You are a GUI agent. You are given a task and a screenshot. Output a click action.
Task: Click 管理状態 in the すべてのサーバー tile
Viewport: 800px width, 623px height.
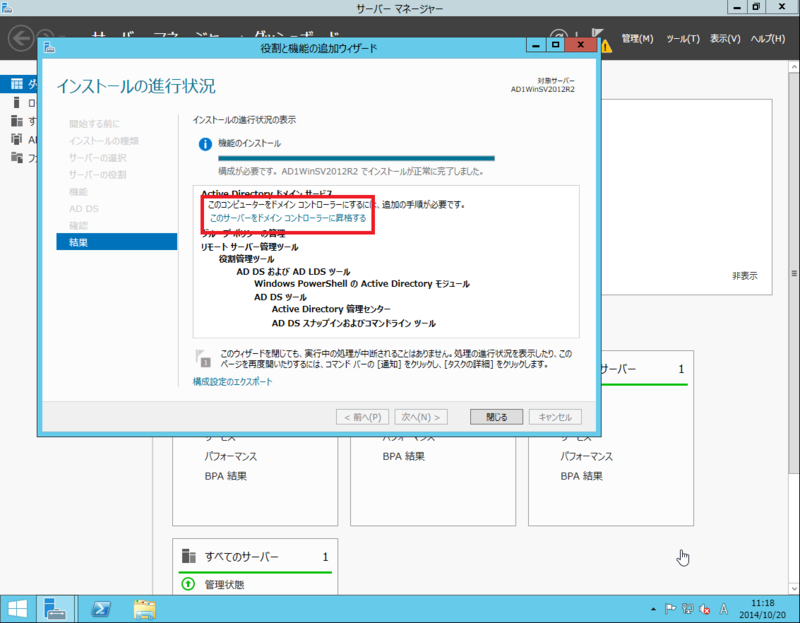(x=224, y=584)
